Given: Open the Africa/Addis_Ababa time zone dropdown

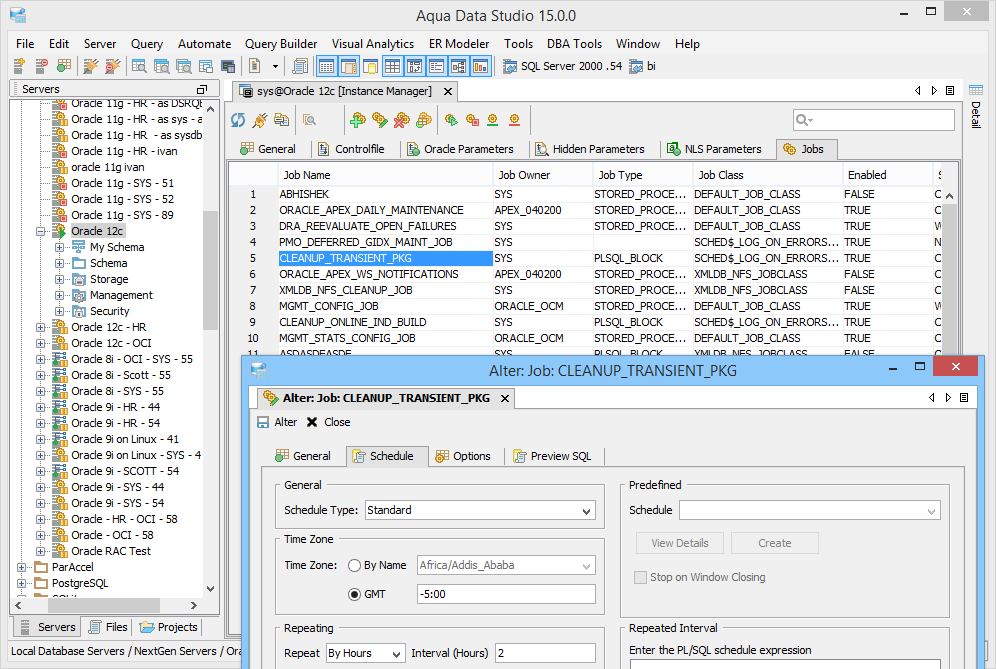Looking at the screenshot, I should coord(586,565).
